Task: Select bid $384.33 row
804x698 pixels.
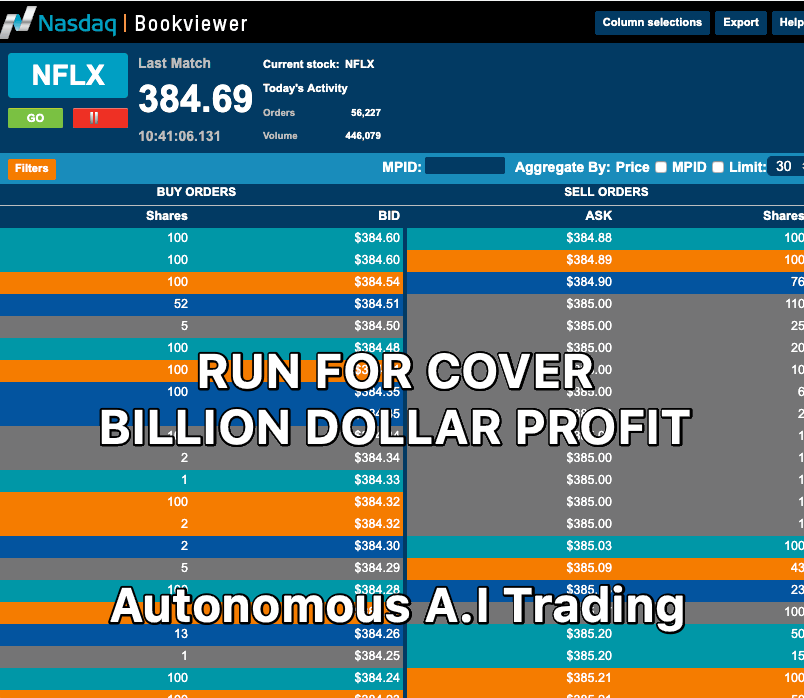Action: [202, 480]
